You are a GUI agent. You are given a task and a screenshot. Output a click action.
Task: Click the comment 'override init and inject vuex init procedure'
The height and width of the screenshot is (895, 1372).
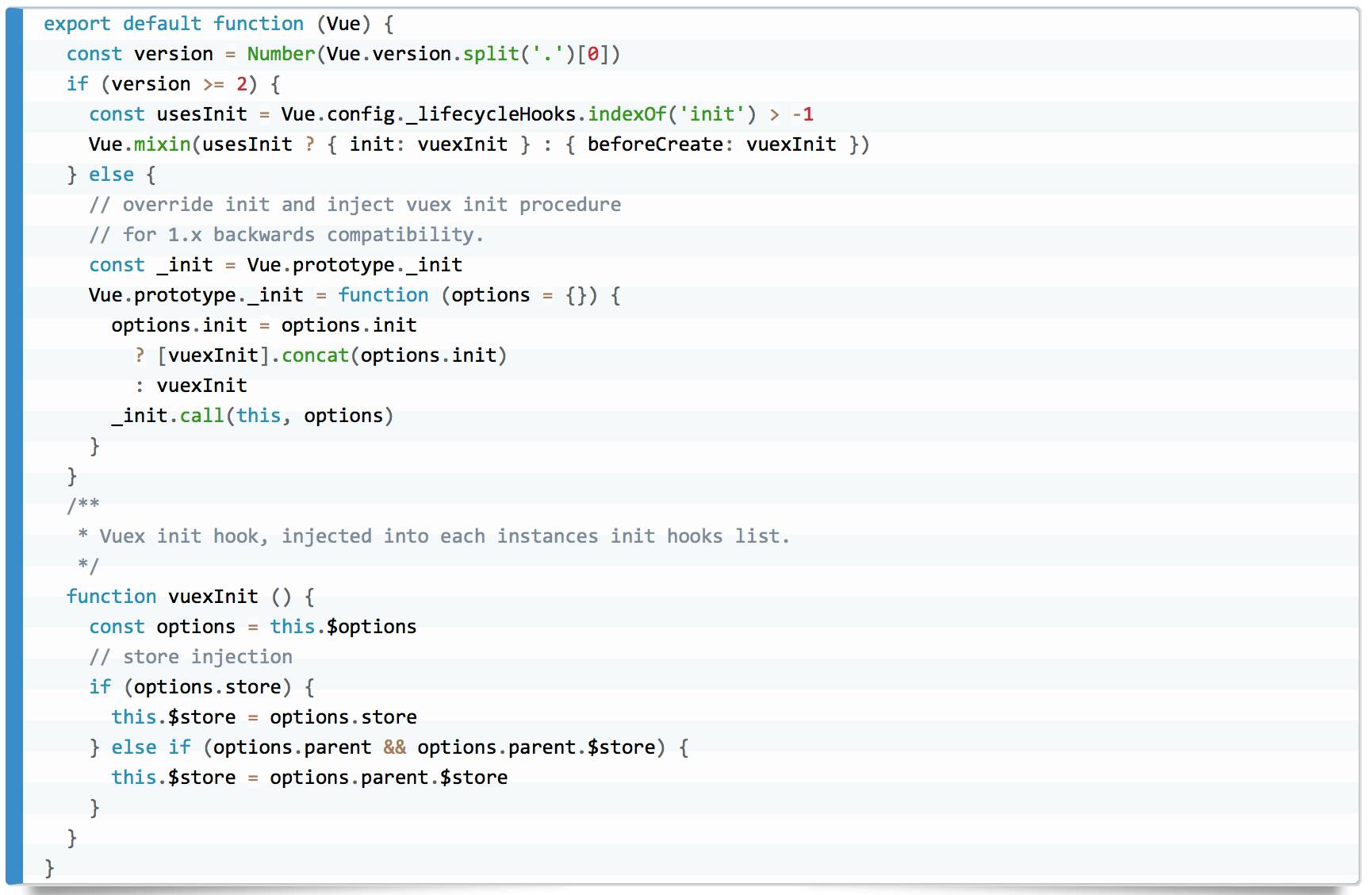tap(355, 205)
